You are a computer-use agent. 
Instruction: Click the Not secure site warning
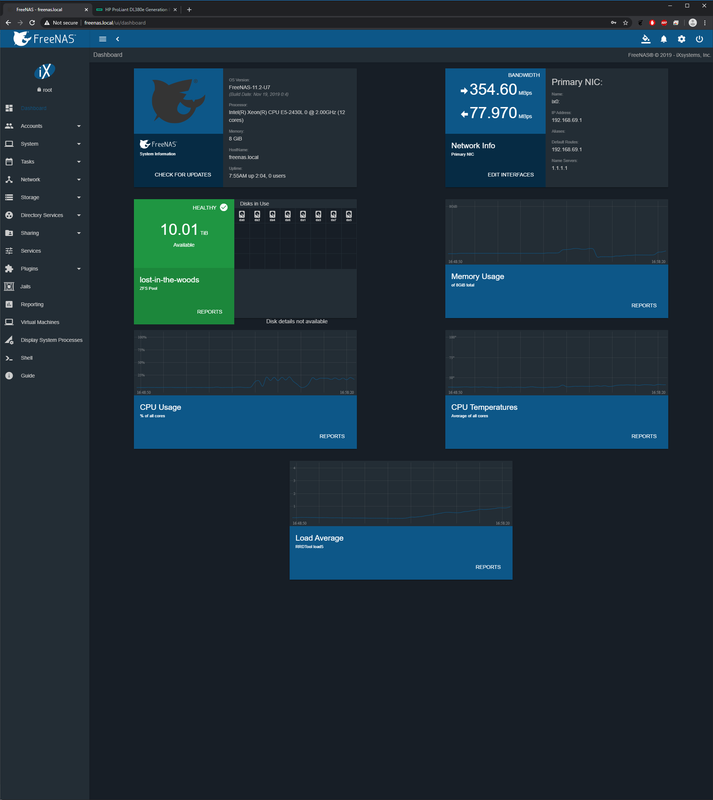[x=61, y=23]
